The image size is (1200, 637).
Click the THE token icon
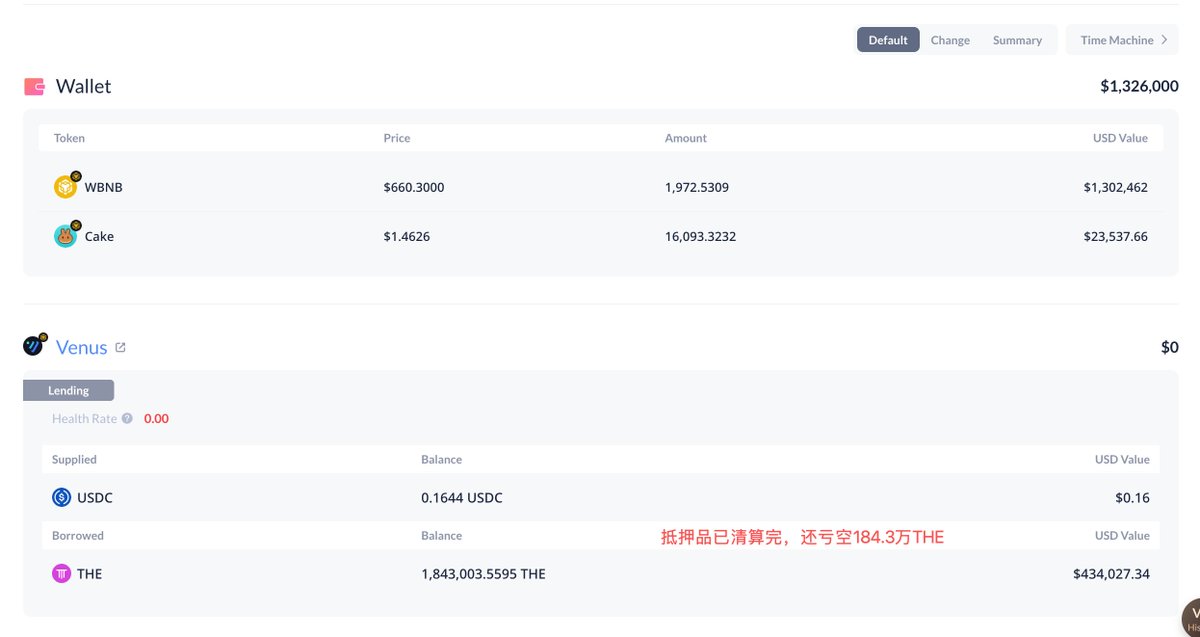62,574
